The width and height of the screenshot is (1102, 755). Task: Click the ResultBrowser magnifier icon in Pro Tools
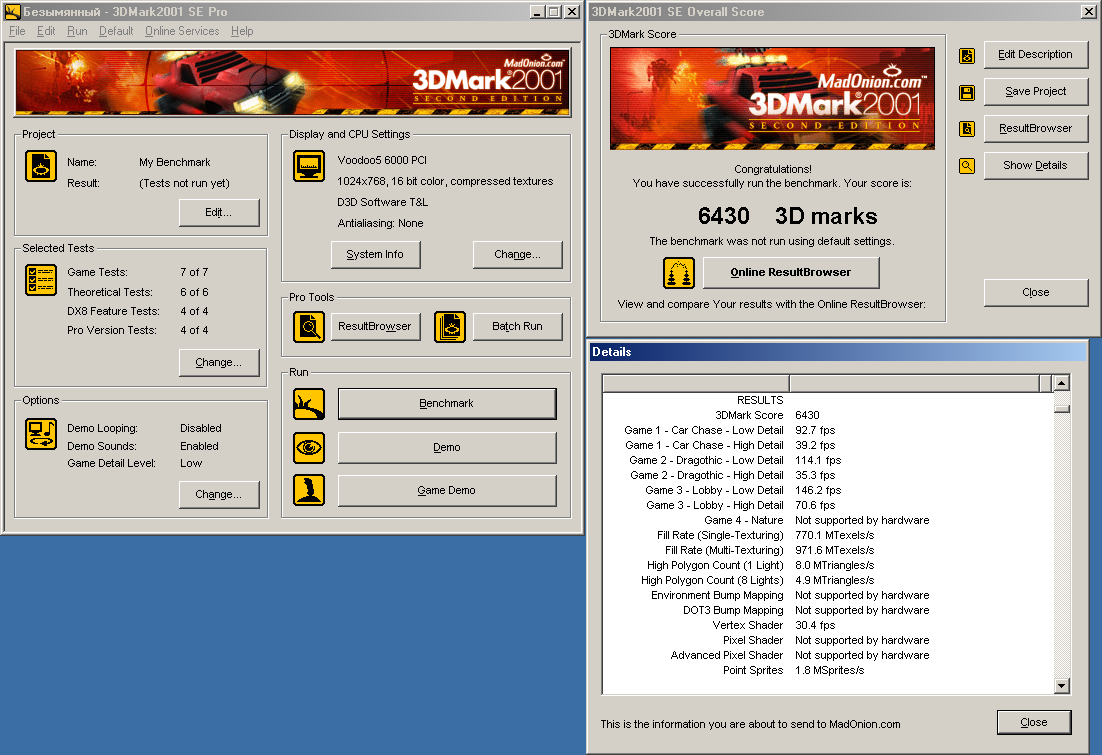pos(309,327)
